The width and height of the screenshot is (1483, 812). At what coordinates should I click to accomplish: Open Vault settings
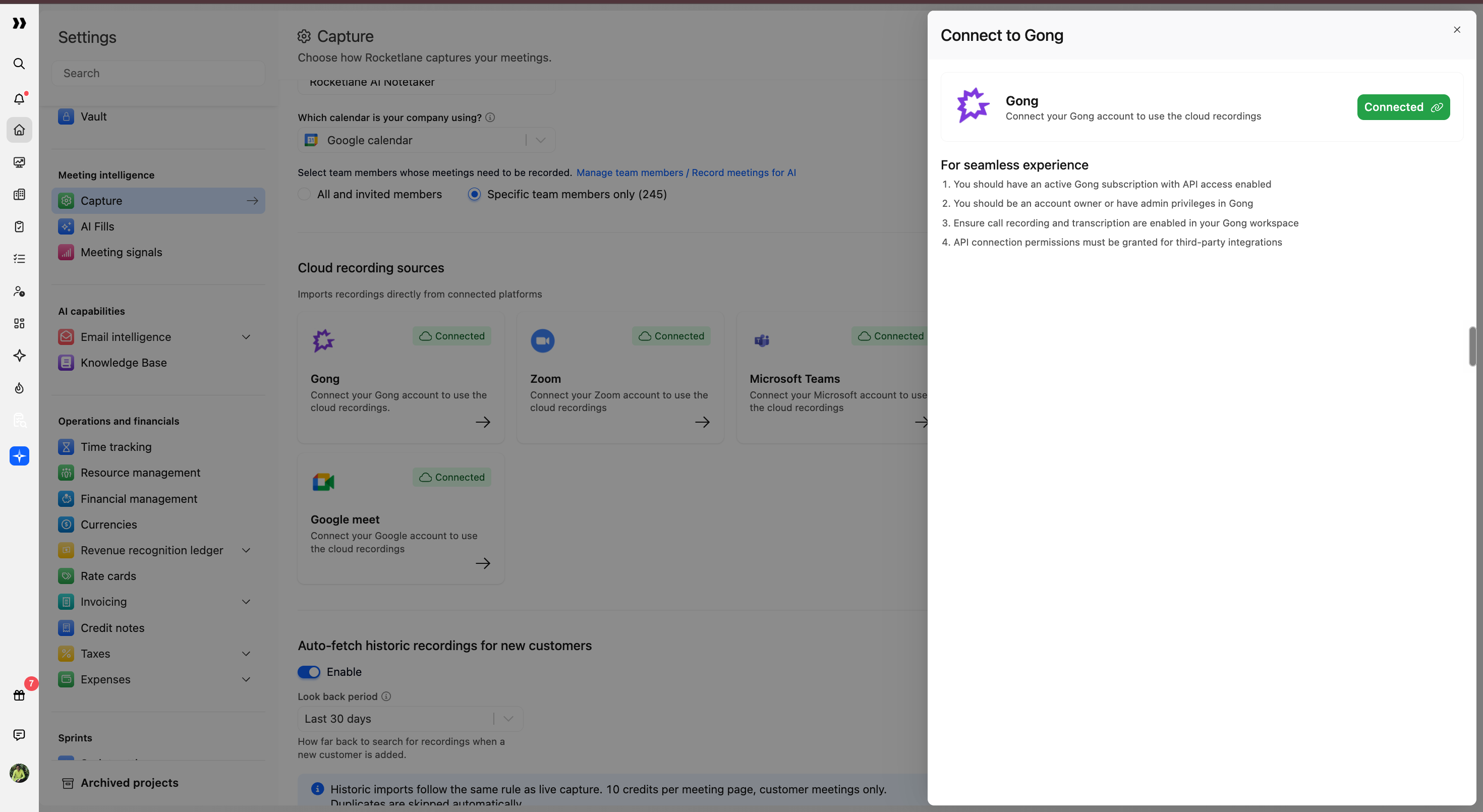click(158, 117)
